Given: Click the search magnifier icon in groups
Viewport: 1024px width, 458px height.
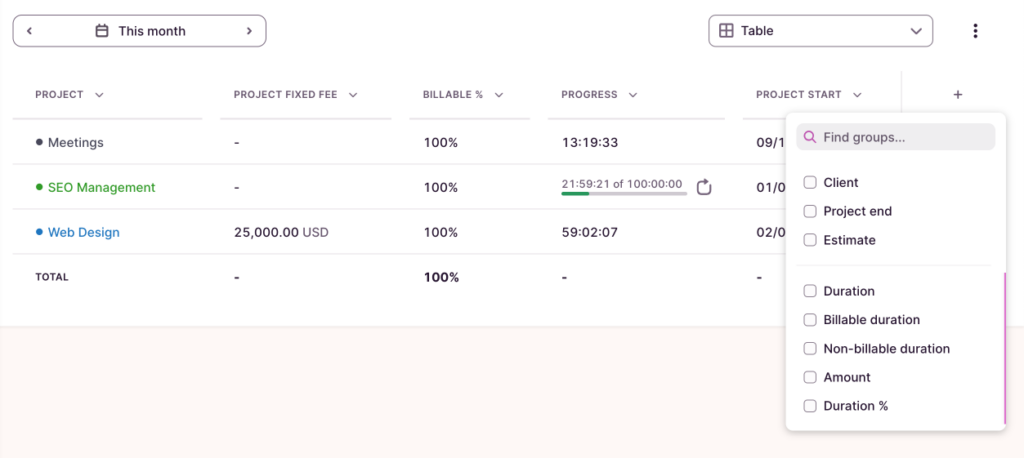Looking at the screenshot, I should tap(811, 137).
